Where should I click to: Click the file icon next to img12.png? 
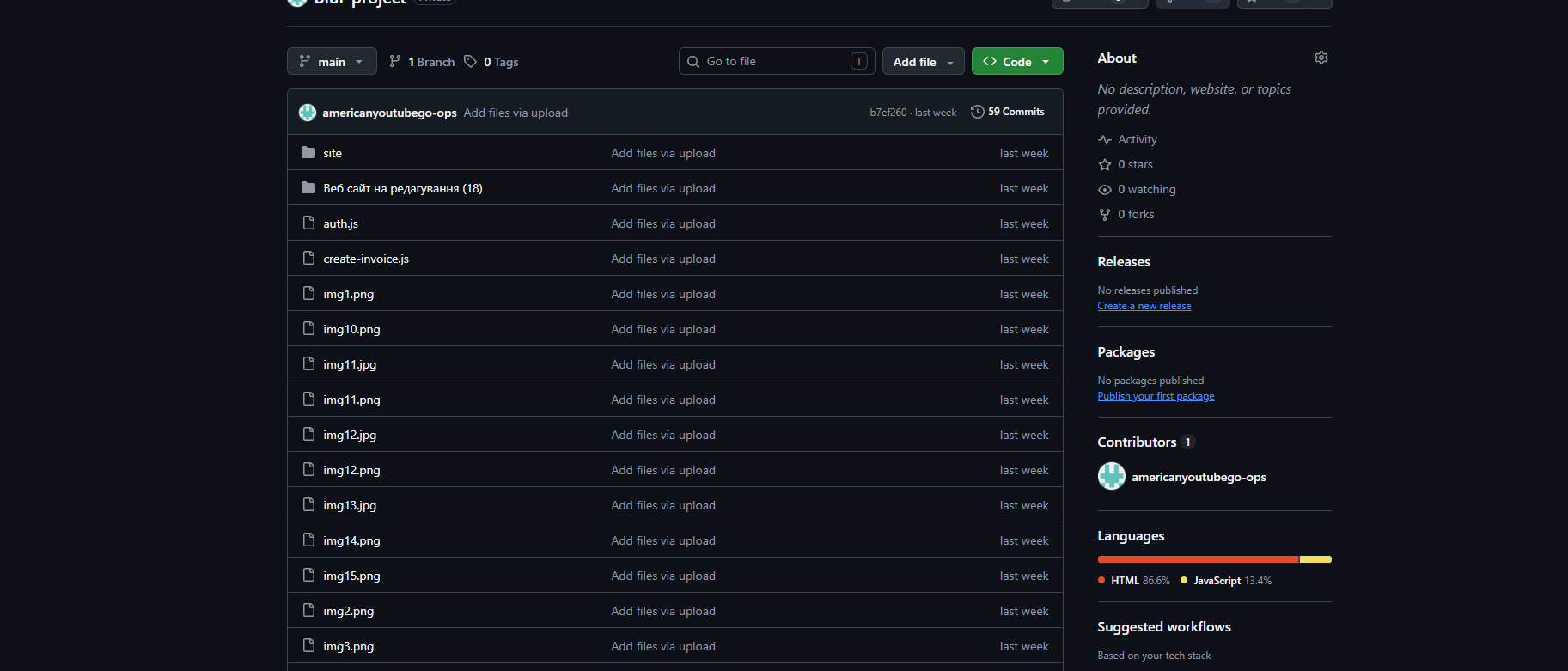[308, 469]
